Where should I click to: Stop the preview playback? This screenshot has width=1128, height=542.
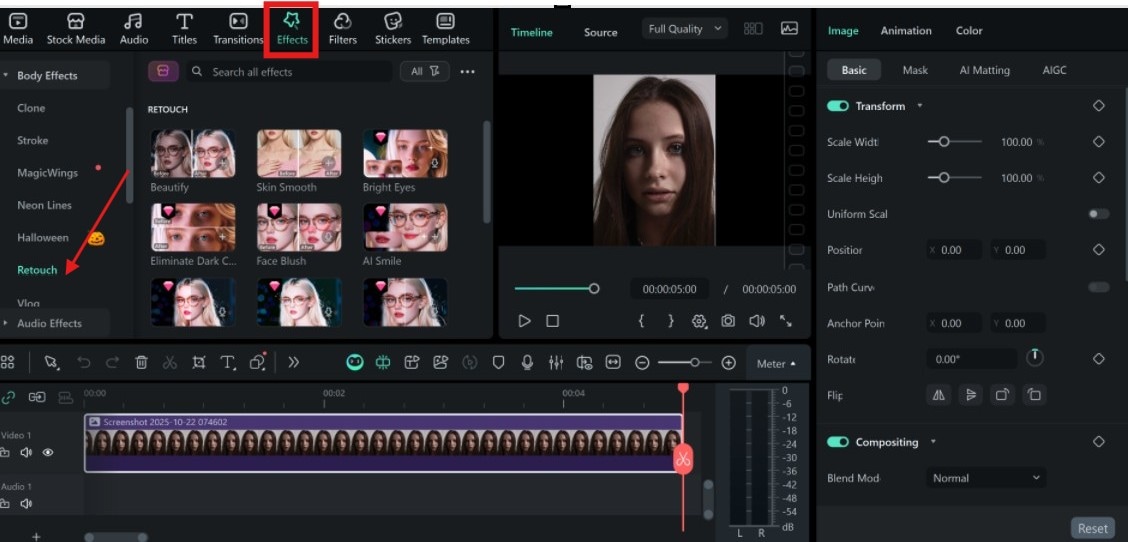(x=552, y=321)
